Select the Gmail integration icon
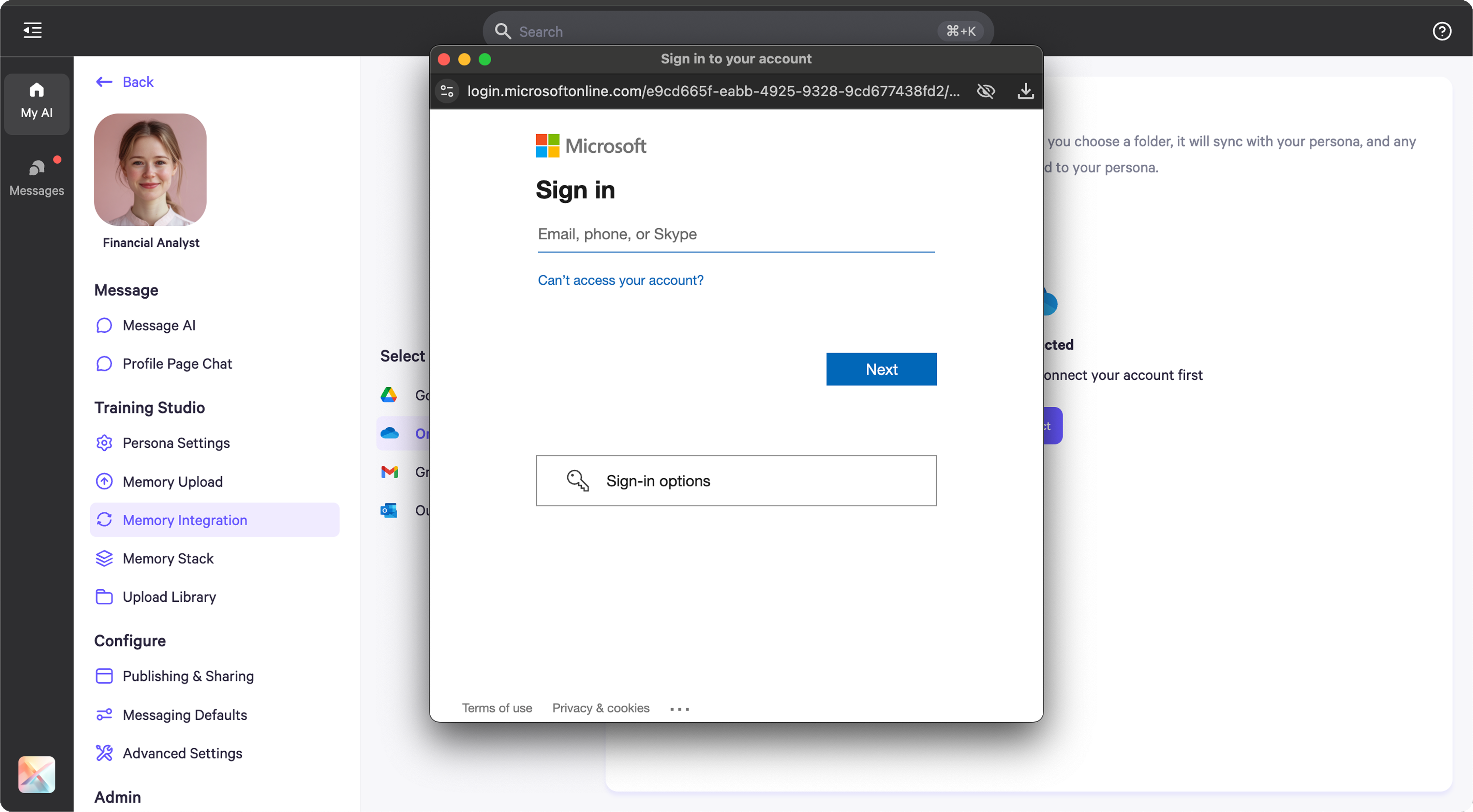The height and width of the screenshot is (812, 1473). pos(389,472)
